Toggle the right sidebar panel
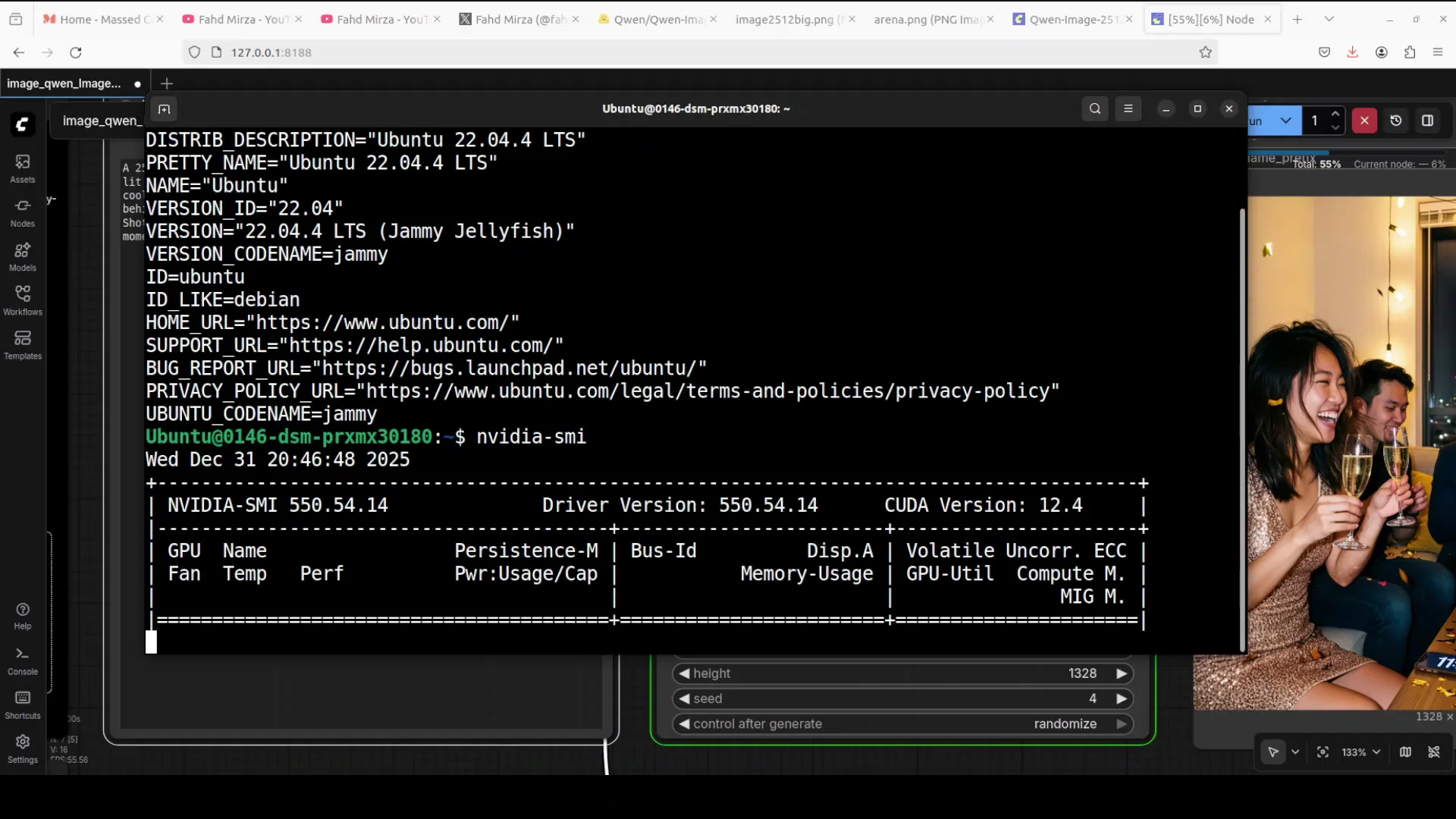This screenshot has width=1456, height=819. tap(1429, 121)
